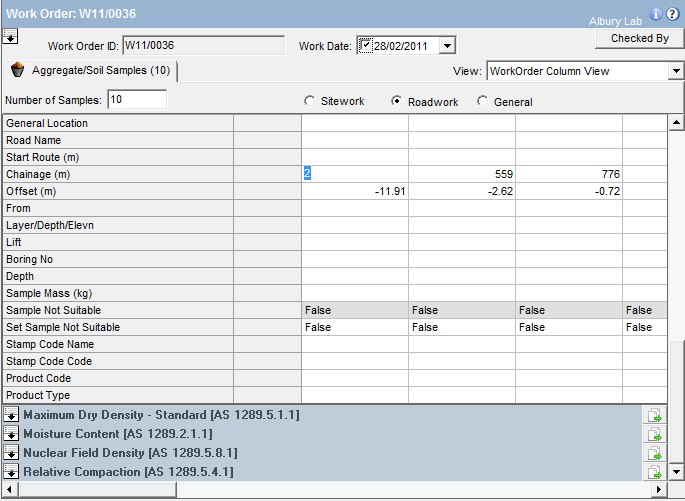Image resolution: width=685 pixels, height=501 pixels.
Task: Click export icon for Relative Compaction row
Action: point(655,472)
